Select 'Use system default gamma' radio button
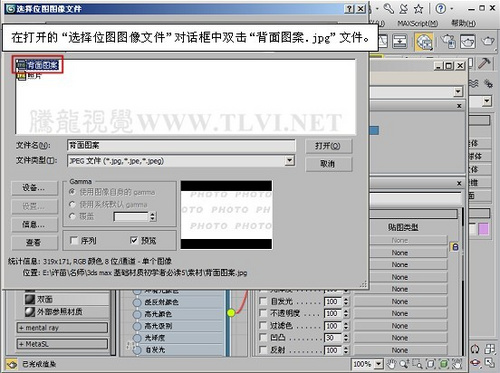Image resolution: width=500 pixels, height=373 pixels. point(72,204)
